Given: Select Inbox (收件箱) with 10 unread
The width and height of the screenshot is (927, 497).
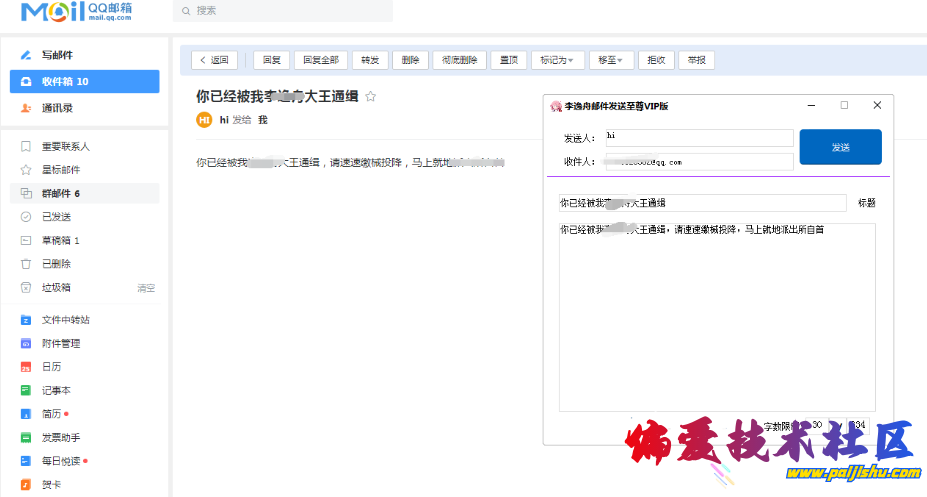Looking at the screenshot, I should [x=84, y=81].
